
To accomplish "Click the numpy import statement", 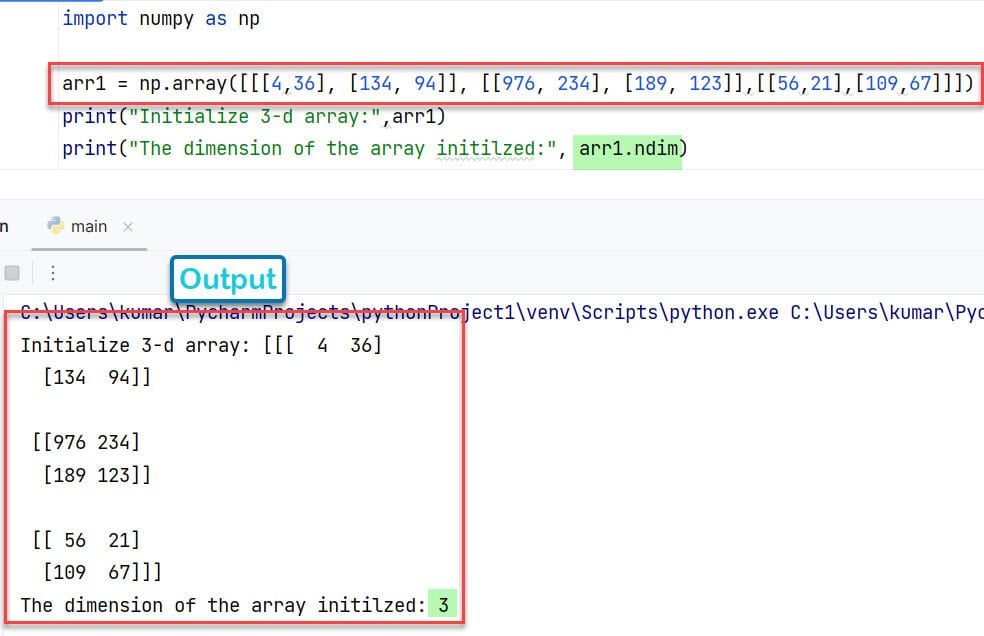I will click(x=160, y=18).
